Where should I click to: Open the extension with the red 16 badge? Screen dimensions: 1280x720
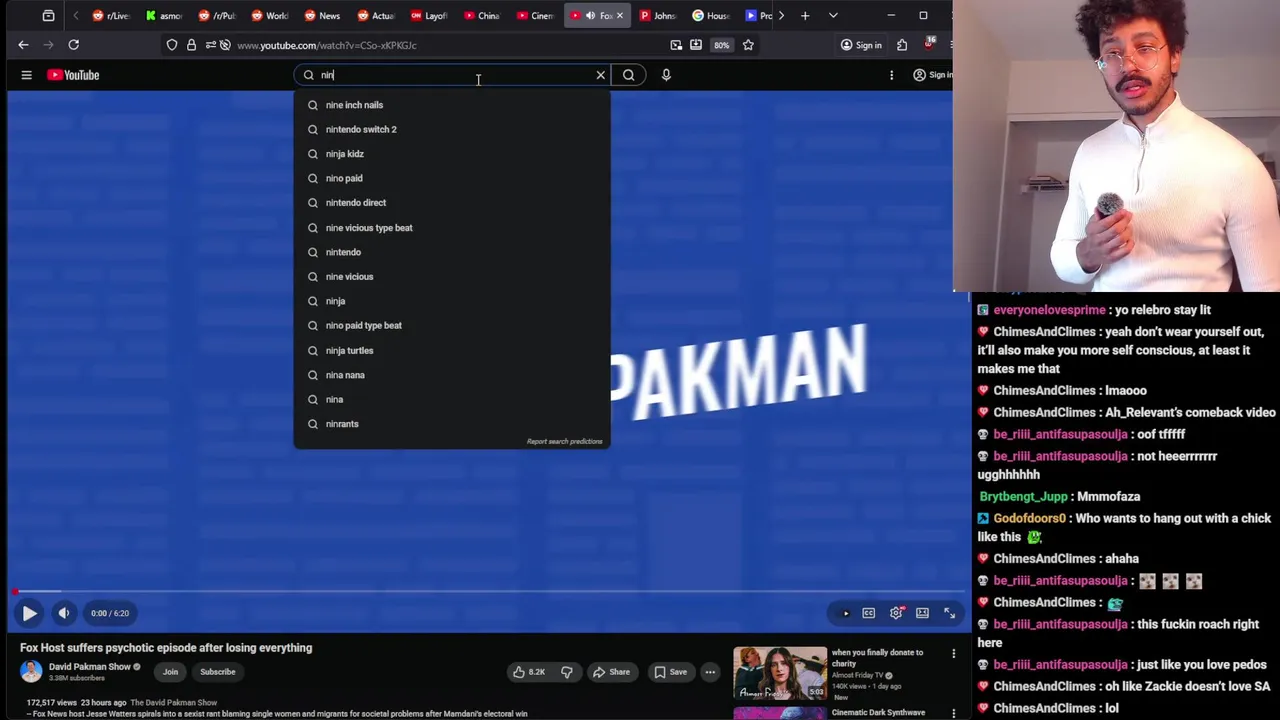(x=929, y=44)
